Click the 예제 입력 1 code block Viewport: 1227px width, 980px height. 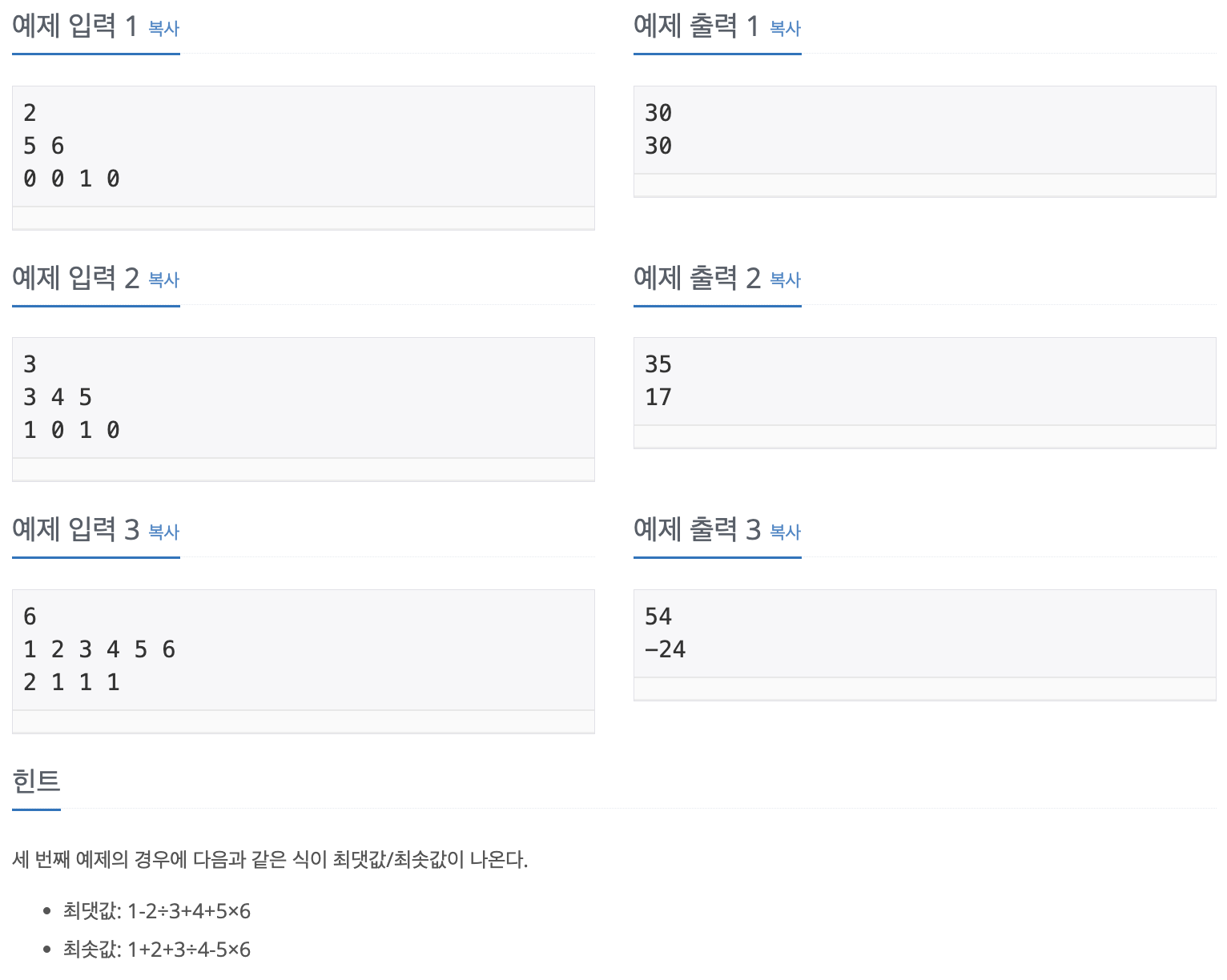coord(304,147)
